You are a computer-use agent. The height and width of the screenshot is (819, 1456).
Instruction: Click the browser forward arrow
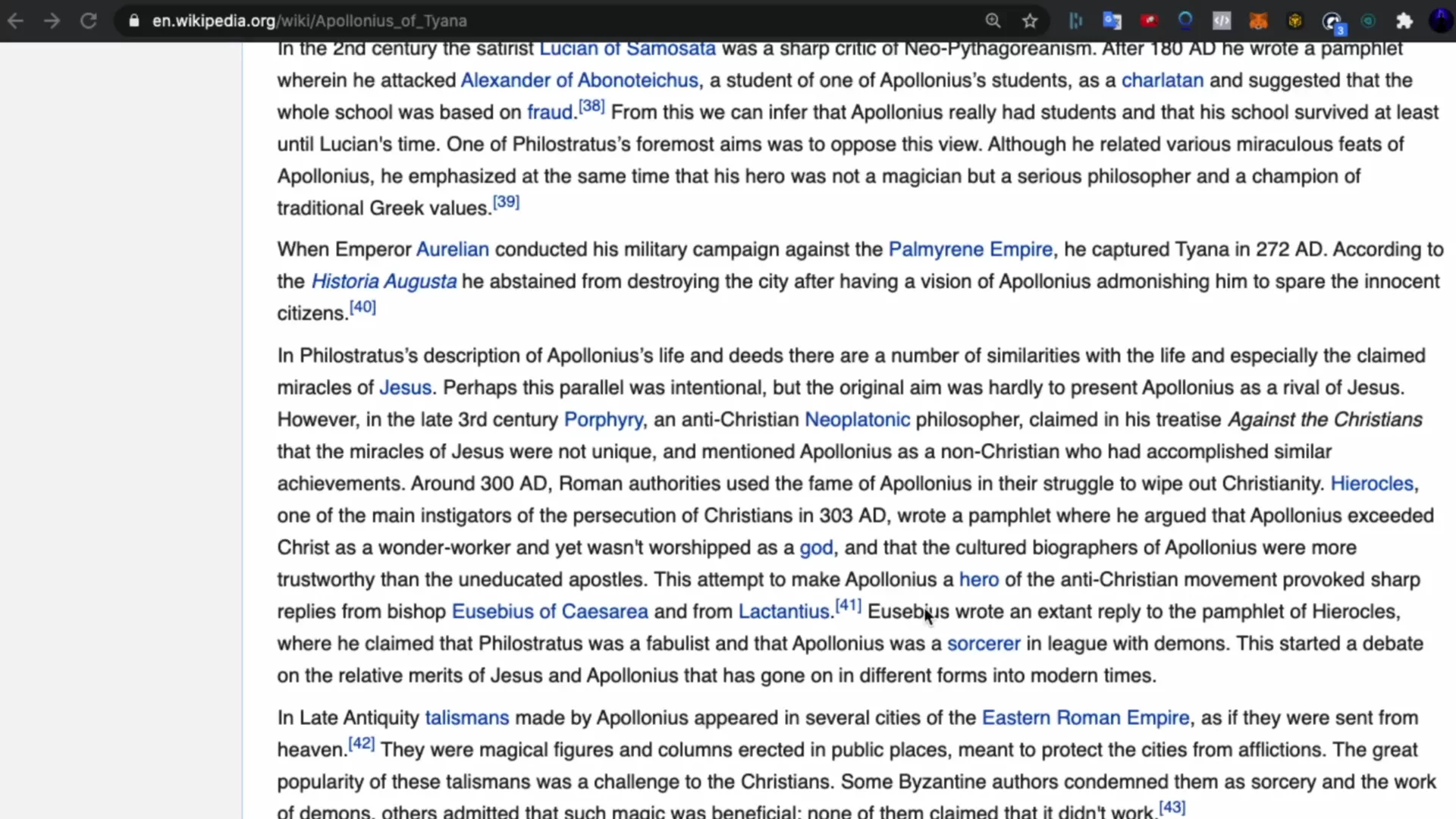pyautogui.click(x=52, y=20)
